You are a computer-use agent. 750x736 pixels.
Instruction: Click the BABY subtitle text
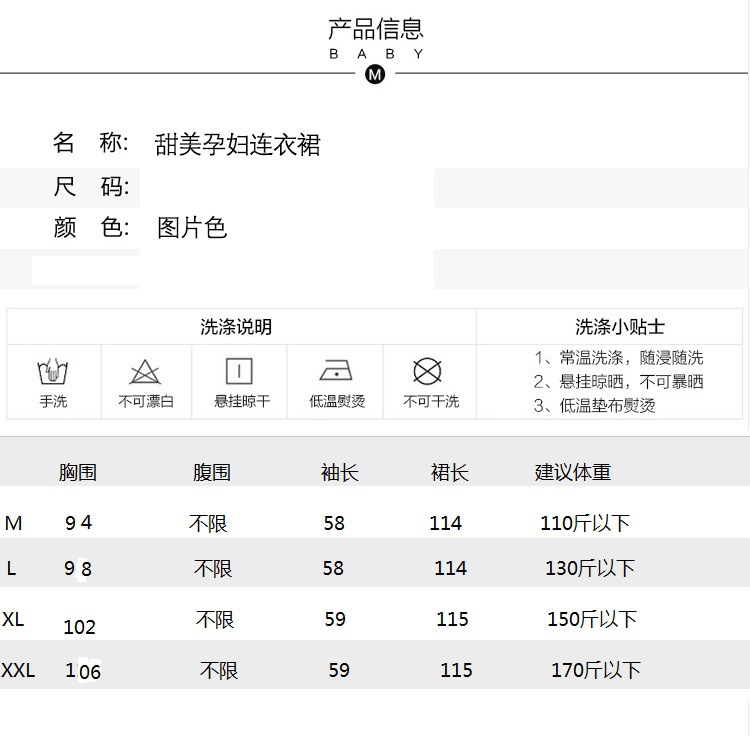pos(376,54)
